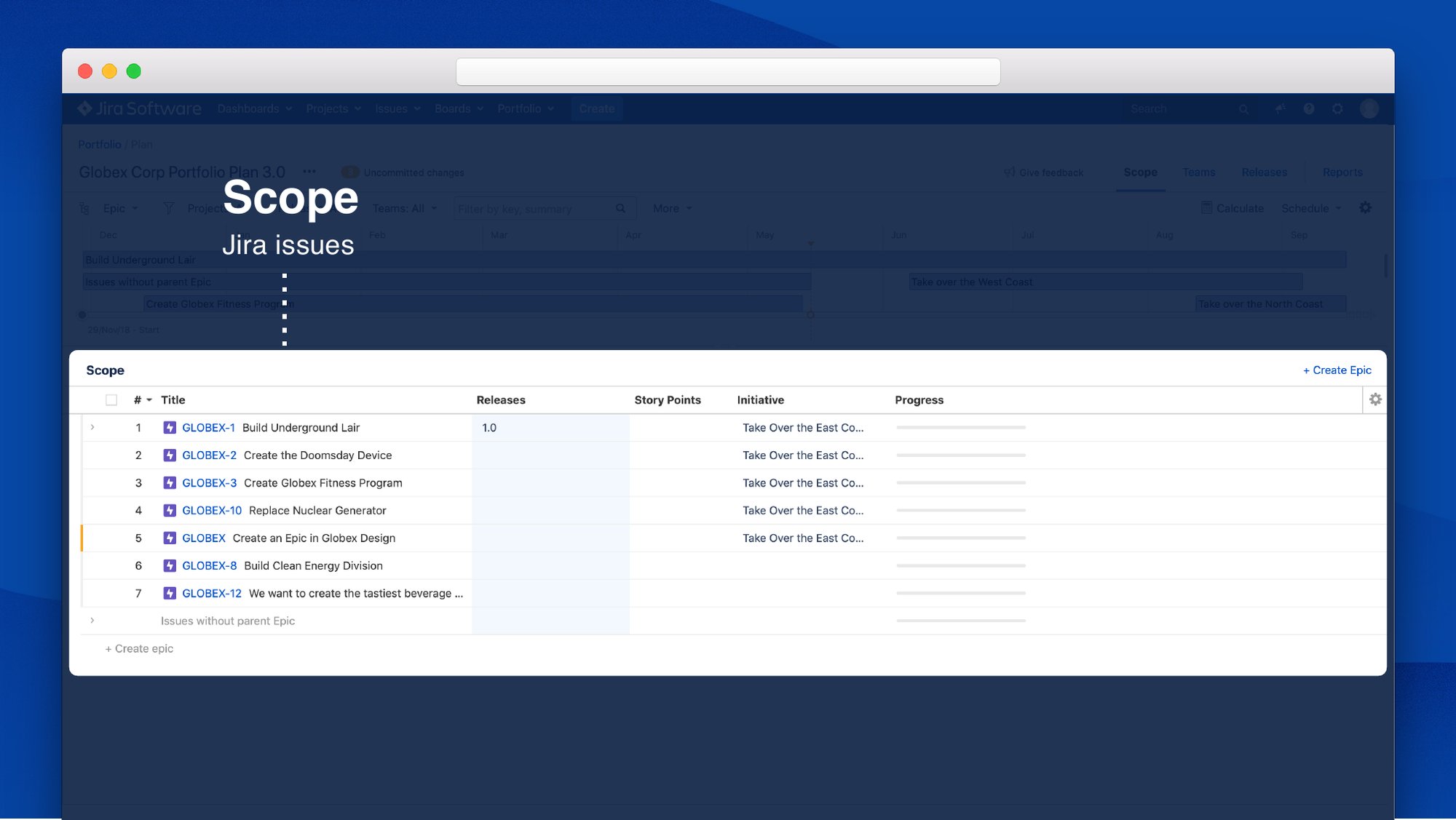The image size is (1456, 820).
Task: Open the user profile avatar
Action: coord(1369,108)
